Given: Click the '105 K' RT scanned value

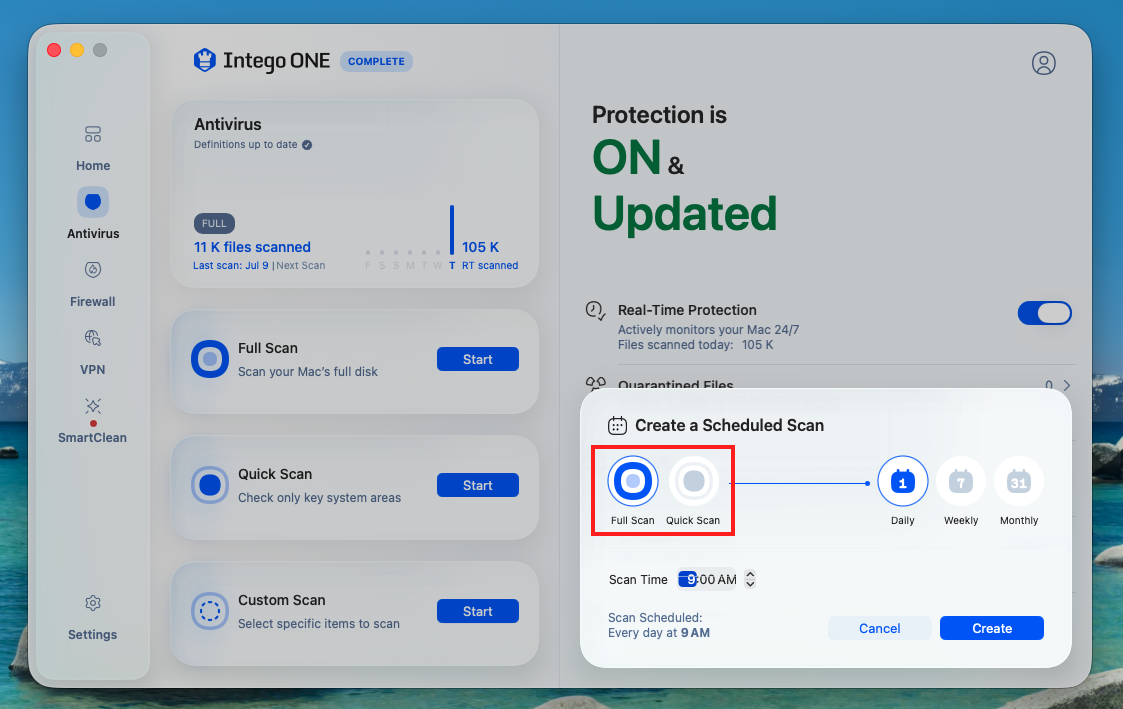Looking at the screenshot, I should [x=481, y=247].
